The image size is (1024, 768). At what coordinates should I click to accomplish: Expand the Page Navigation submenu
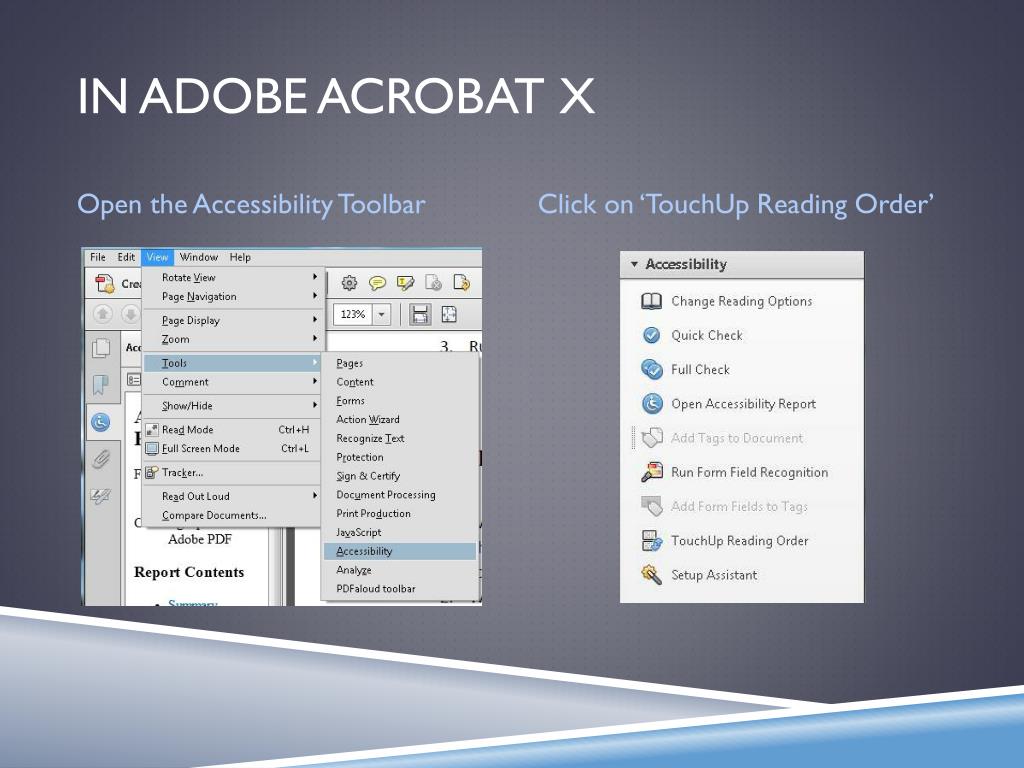tap(315, 296)
